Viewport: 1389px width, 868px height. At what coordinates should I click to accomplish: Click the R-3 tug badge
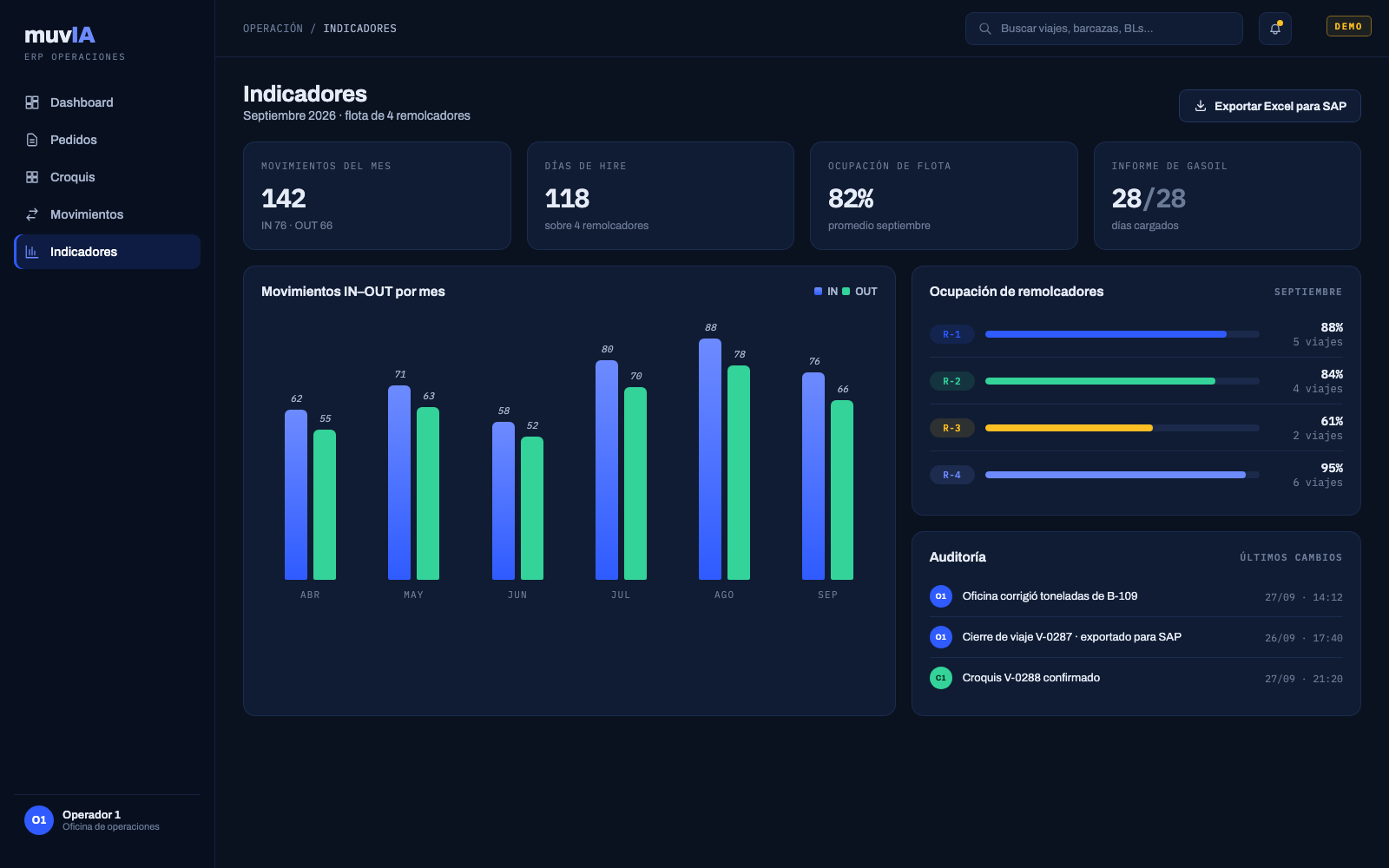click(x=951, y=428)
